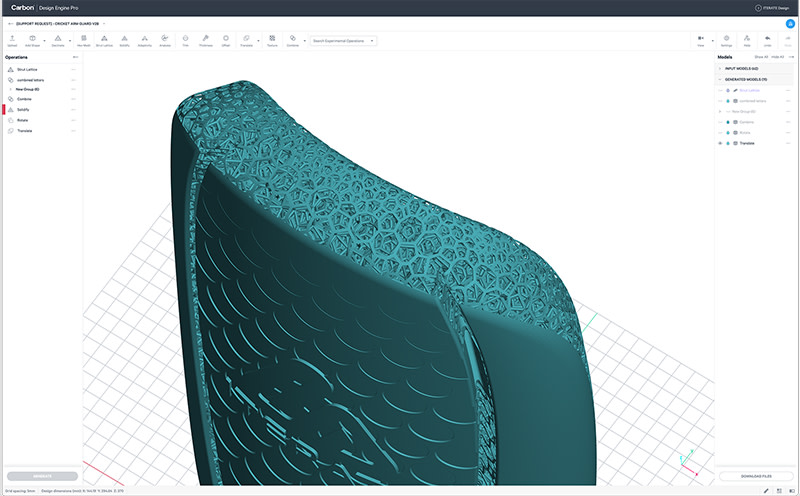The height and width of the screenshot is (496, 800).
Task: Select the Texture tool
Action: [x=272, y=41]
